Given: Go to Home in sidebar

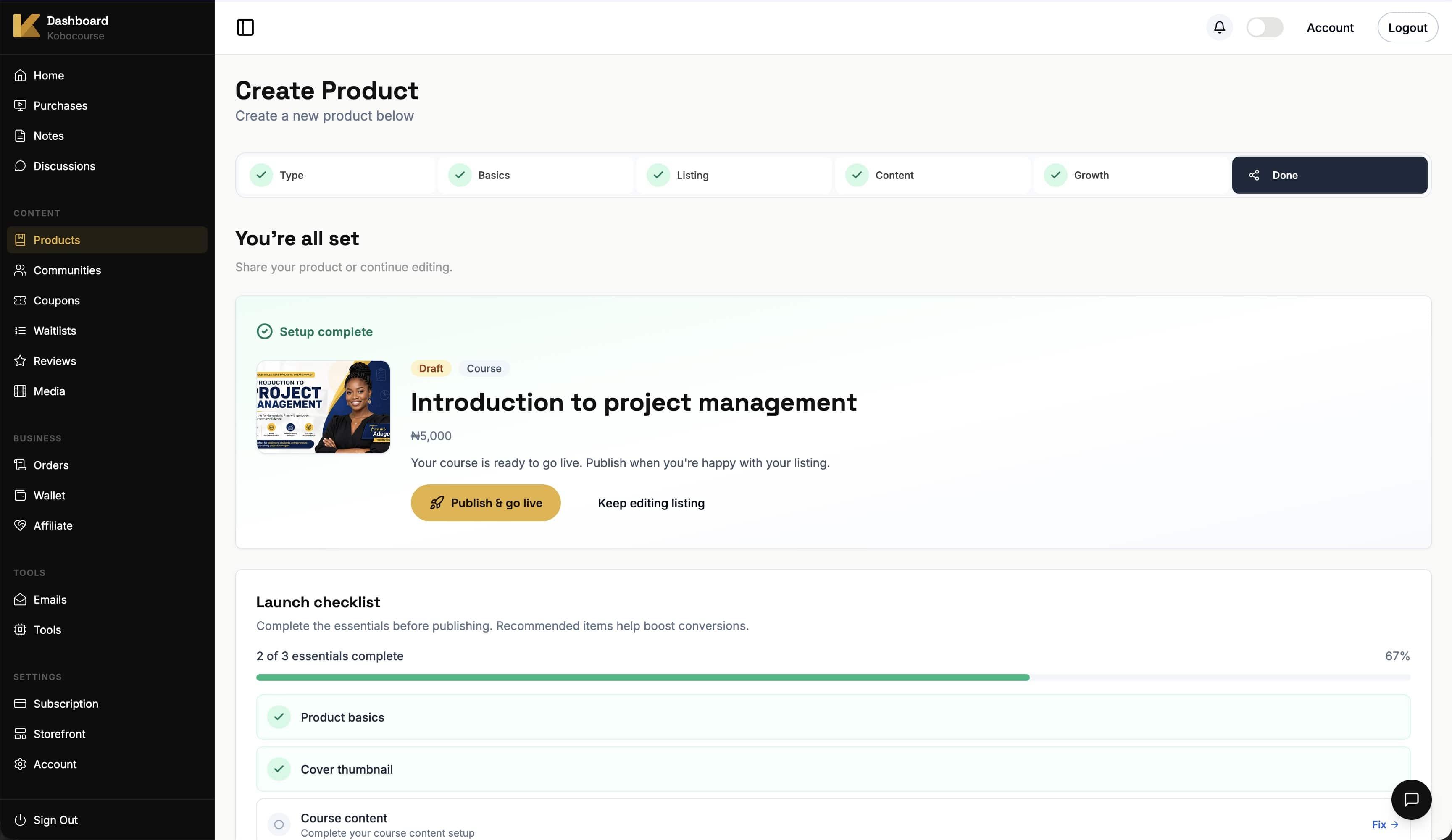Looking at the screenshot, I should [x=107, y=76].
